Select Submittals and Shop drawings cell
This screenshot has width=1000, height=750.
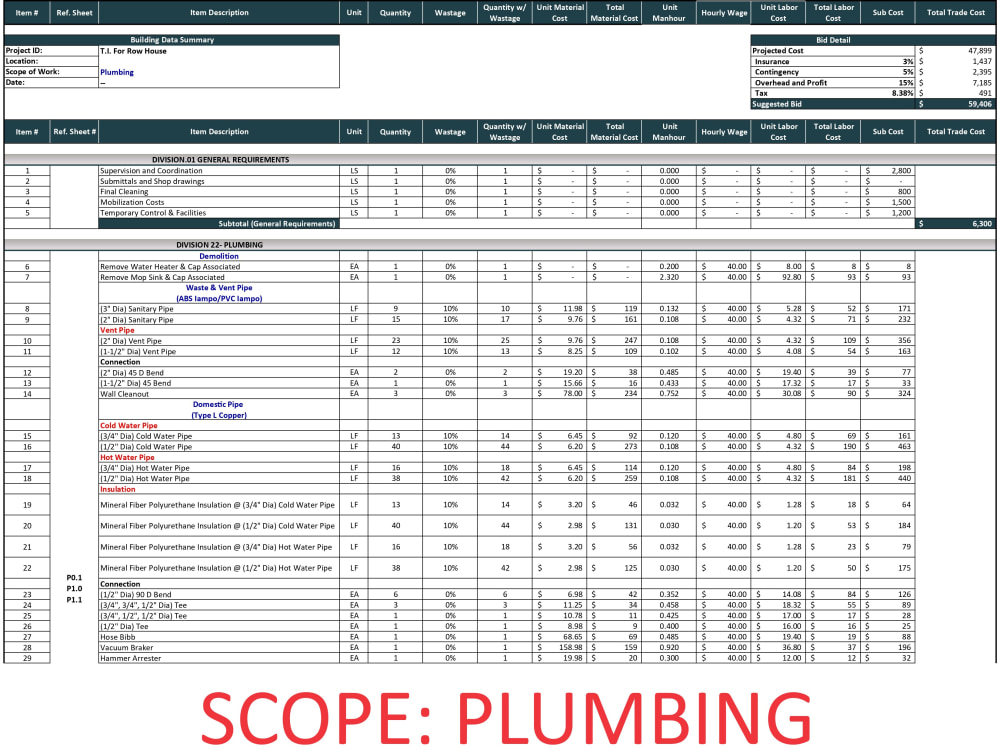(219, 181)
